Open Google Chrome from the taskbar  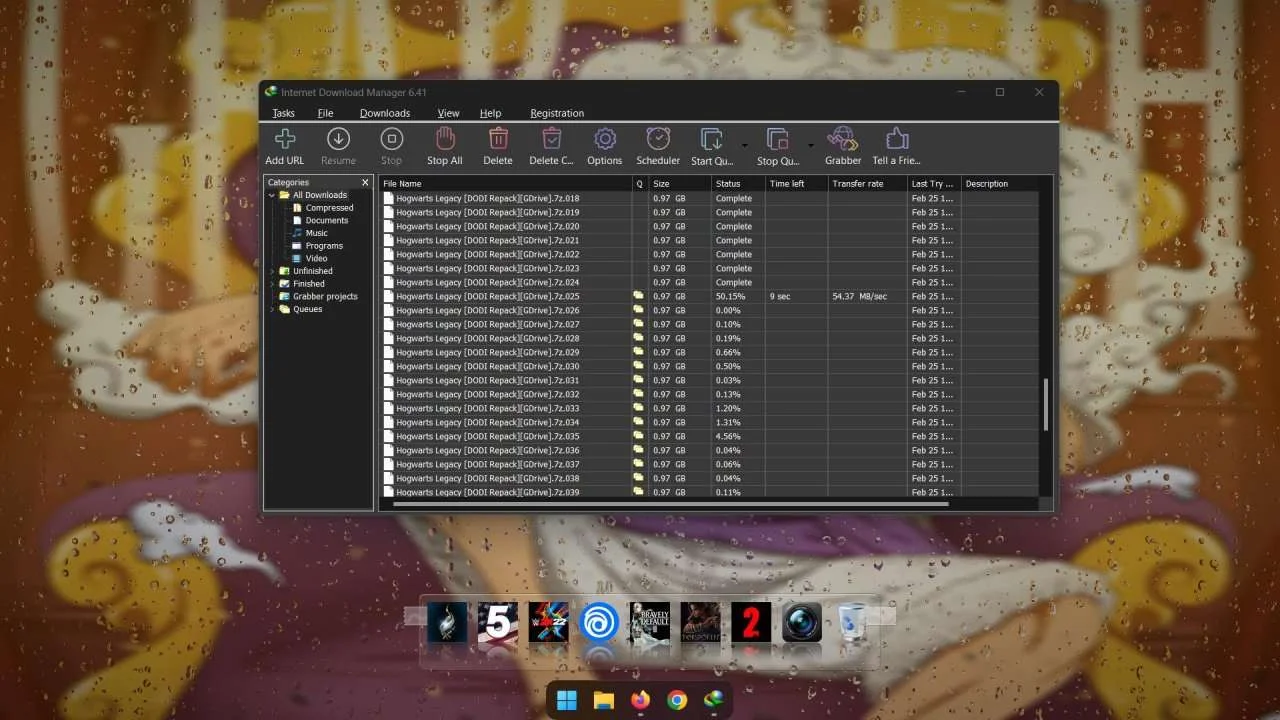tap(677, 700)
